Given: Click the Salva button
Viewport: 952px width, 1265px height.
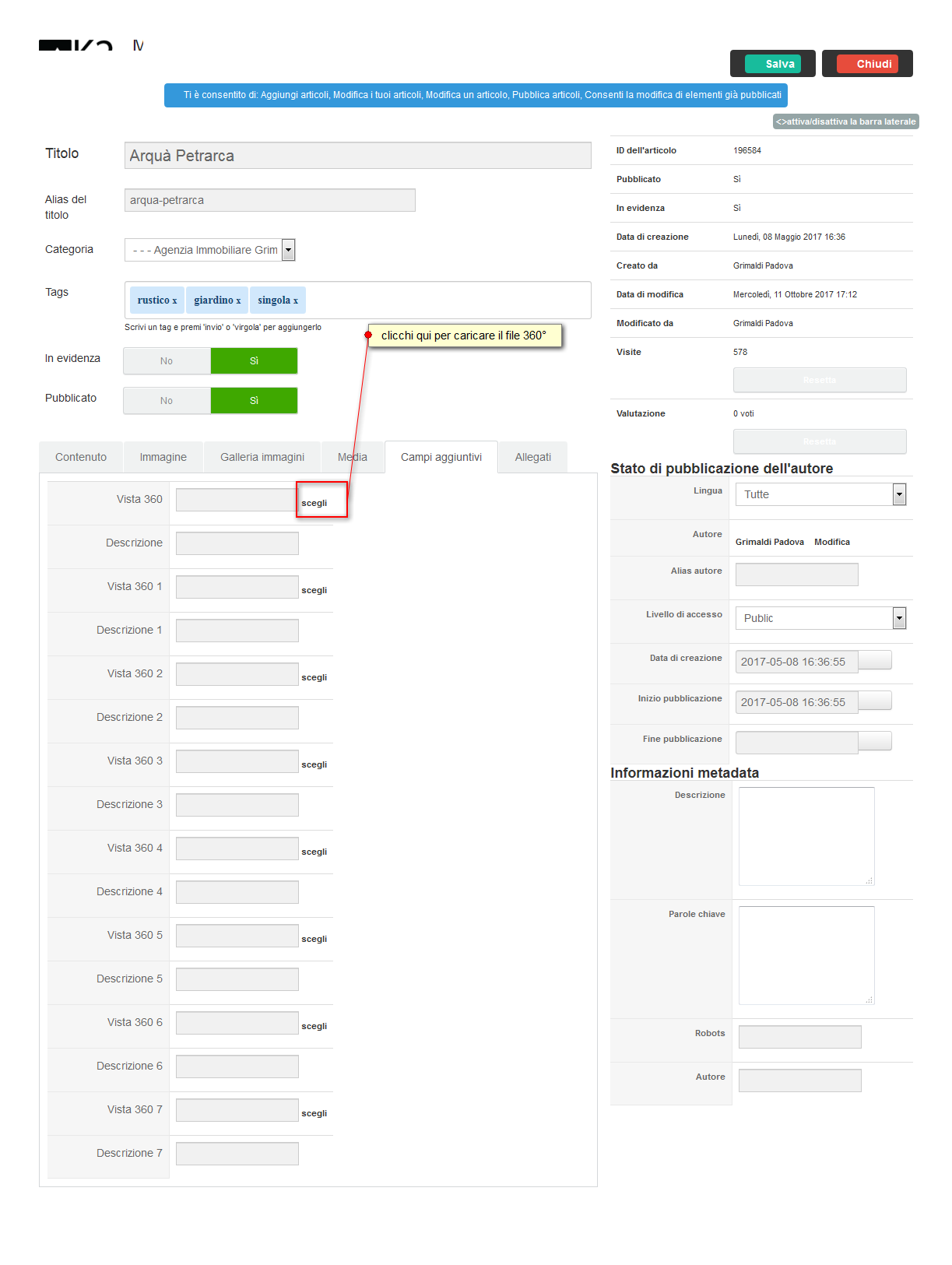Looking at the screenshot, I should pos(773,64).
